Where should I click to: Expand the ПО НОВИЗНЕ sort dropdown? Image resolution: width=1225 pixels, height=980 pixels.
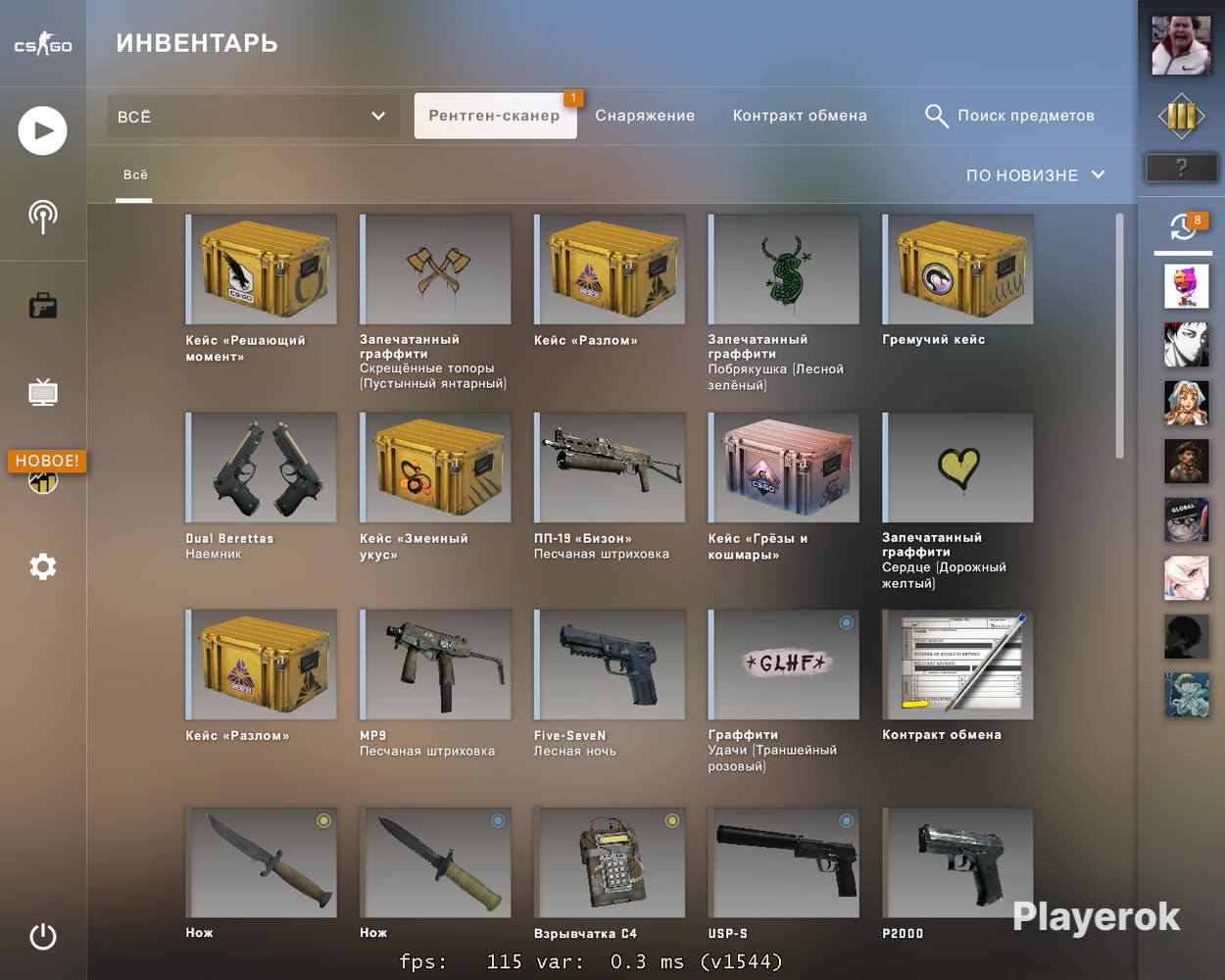[1036, 175]
